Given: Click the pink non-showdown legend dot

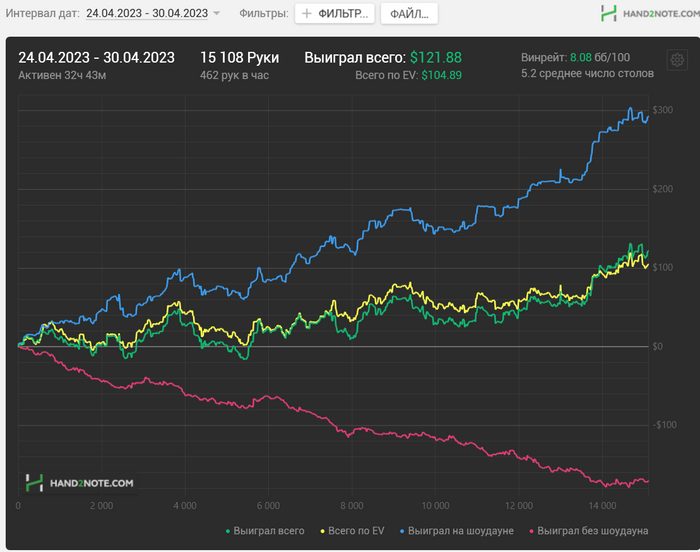Looking at the screenshot, I should [531, 531].
